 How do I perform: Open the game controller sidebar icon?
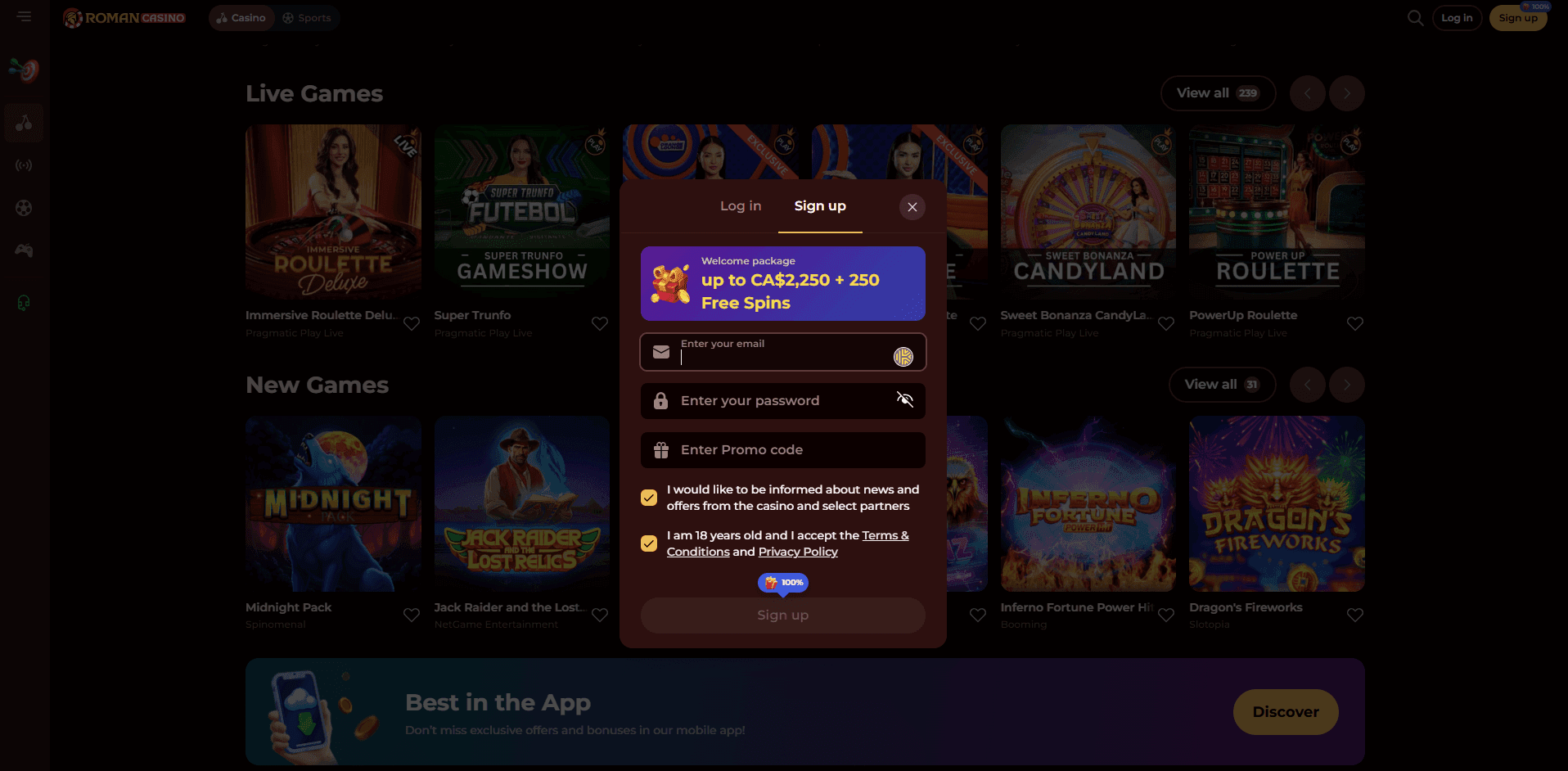(24, 250)
